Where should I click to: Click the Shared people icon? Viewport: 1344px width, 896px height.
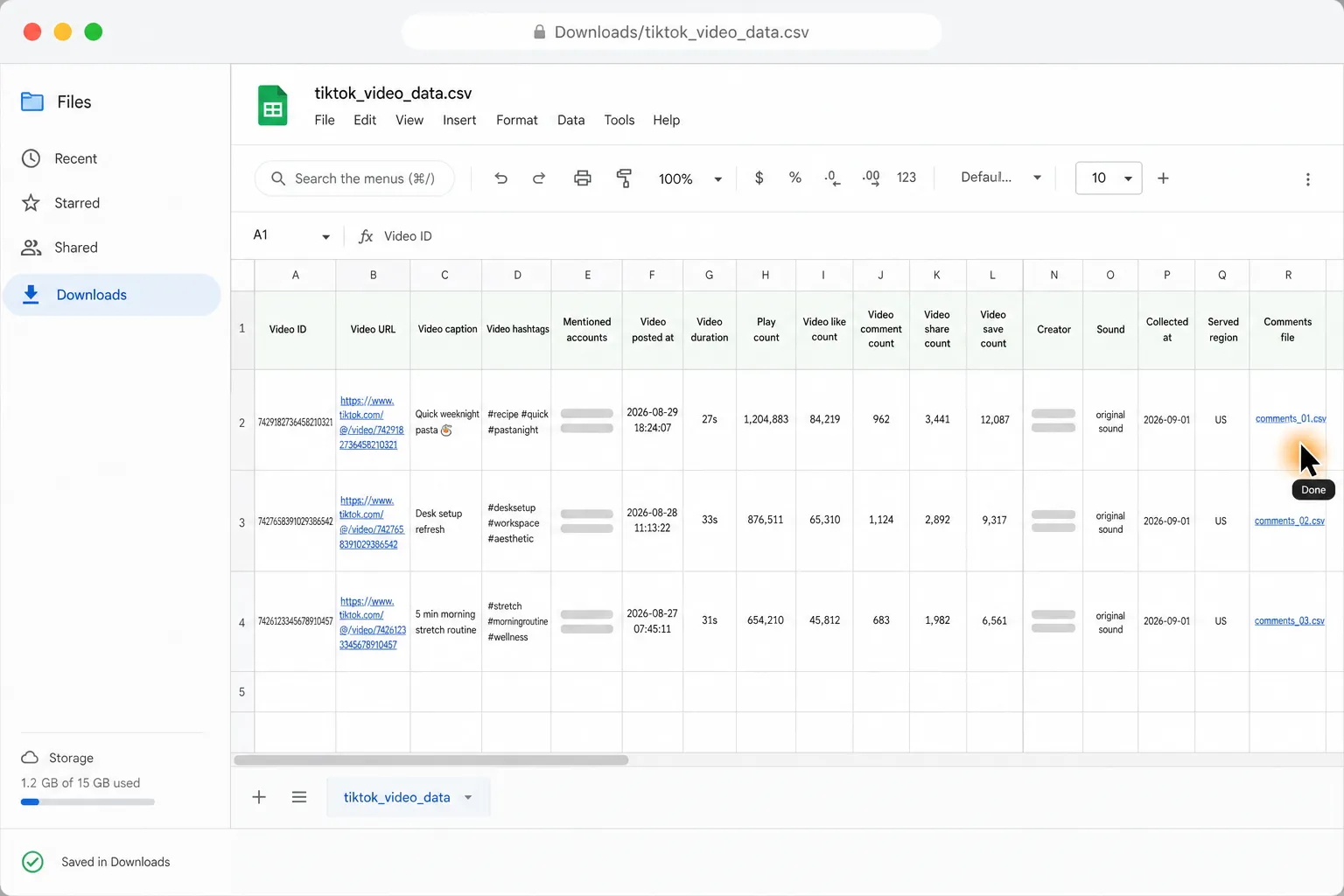coord(31,248)
